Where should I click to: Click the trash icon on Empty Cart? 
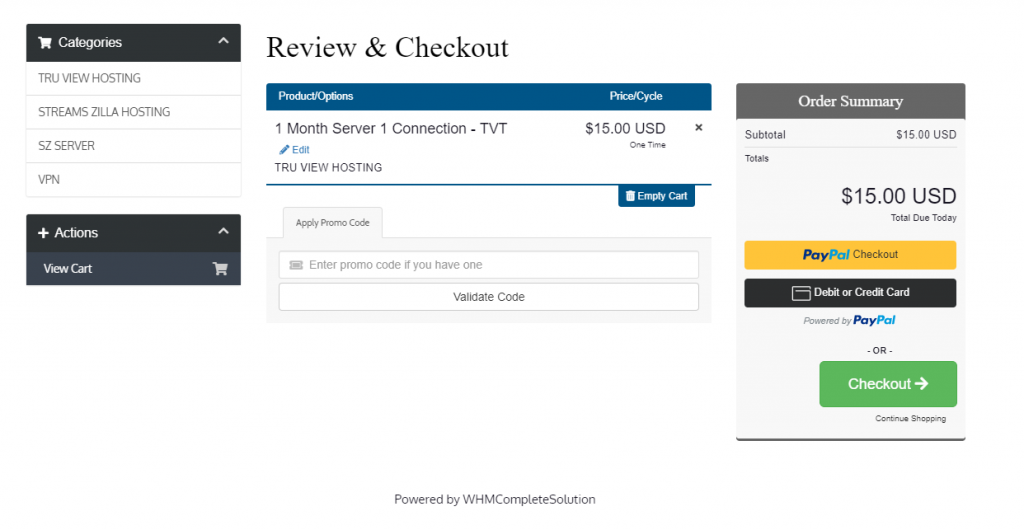[630, 196]
